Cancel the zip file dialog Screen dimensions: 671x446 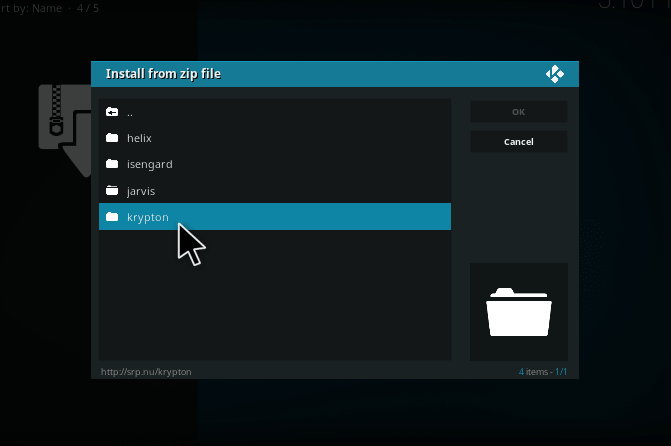click(x=519, y=142)
